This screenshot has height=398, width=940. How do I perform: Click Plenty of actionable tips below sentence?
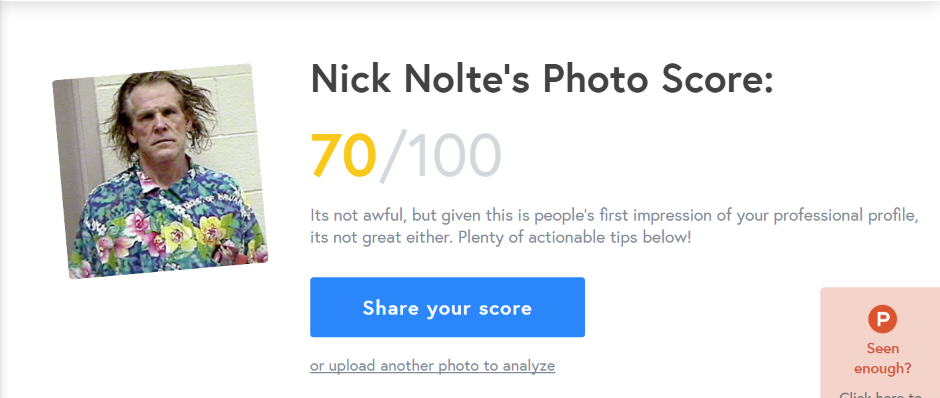pos(574,237)
